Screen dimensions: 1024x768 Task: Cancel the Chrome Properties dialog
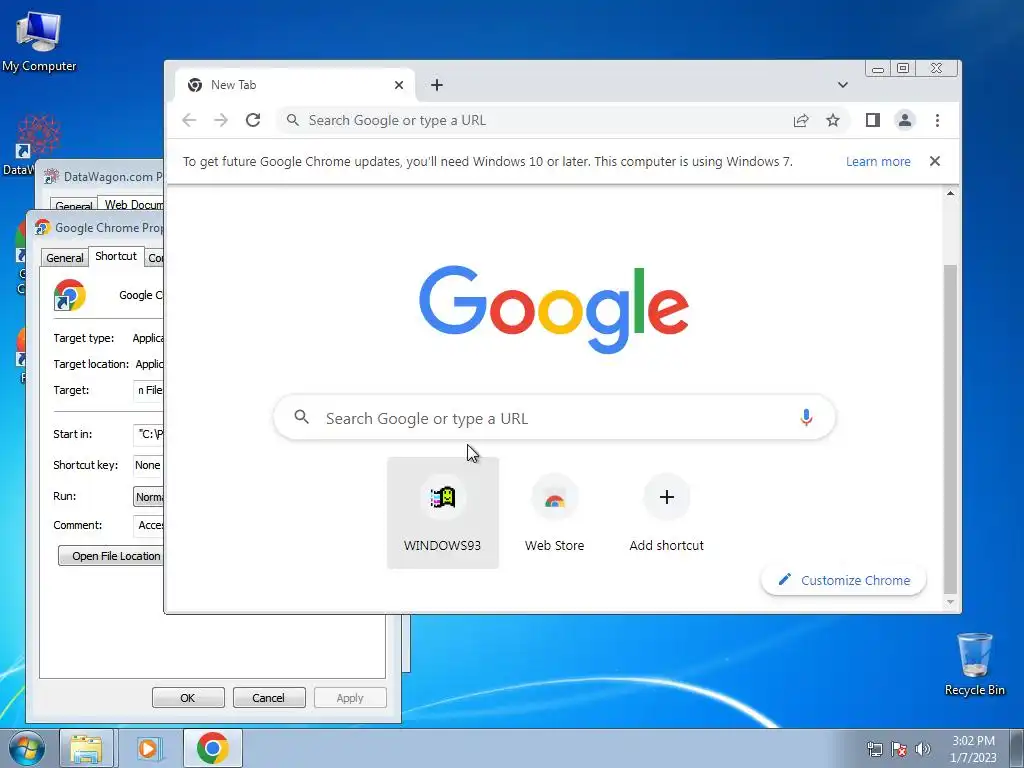tap(268, 697)
